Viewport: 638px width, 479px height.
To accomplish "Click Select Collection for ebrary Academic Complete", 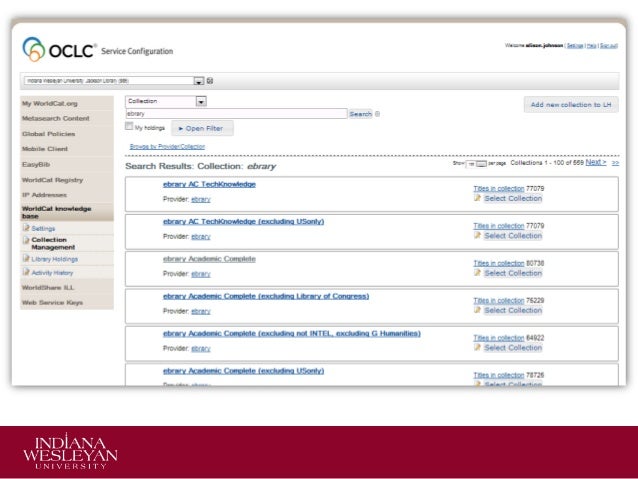I will coord(513,273).
